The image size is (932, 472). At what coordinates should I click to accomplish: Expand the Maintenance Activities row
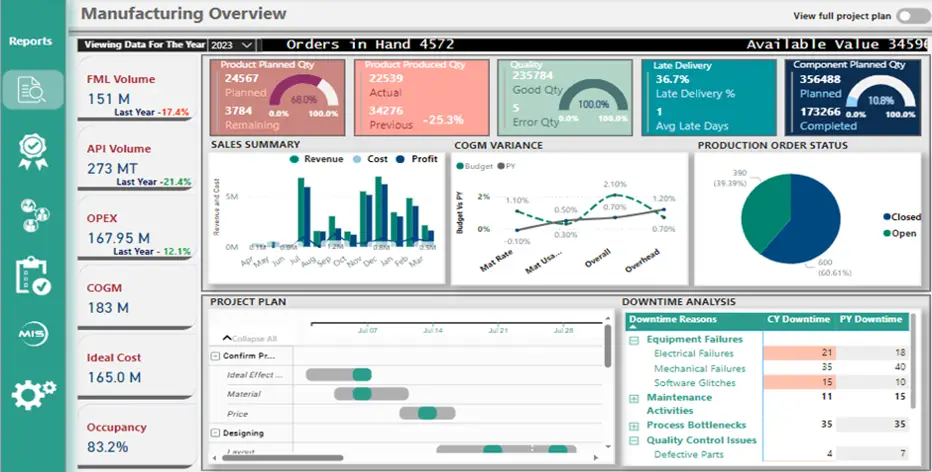tap(634, 398)
